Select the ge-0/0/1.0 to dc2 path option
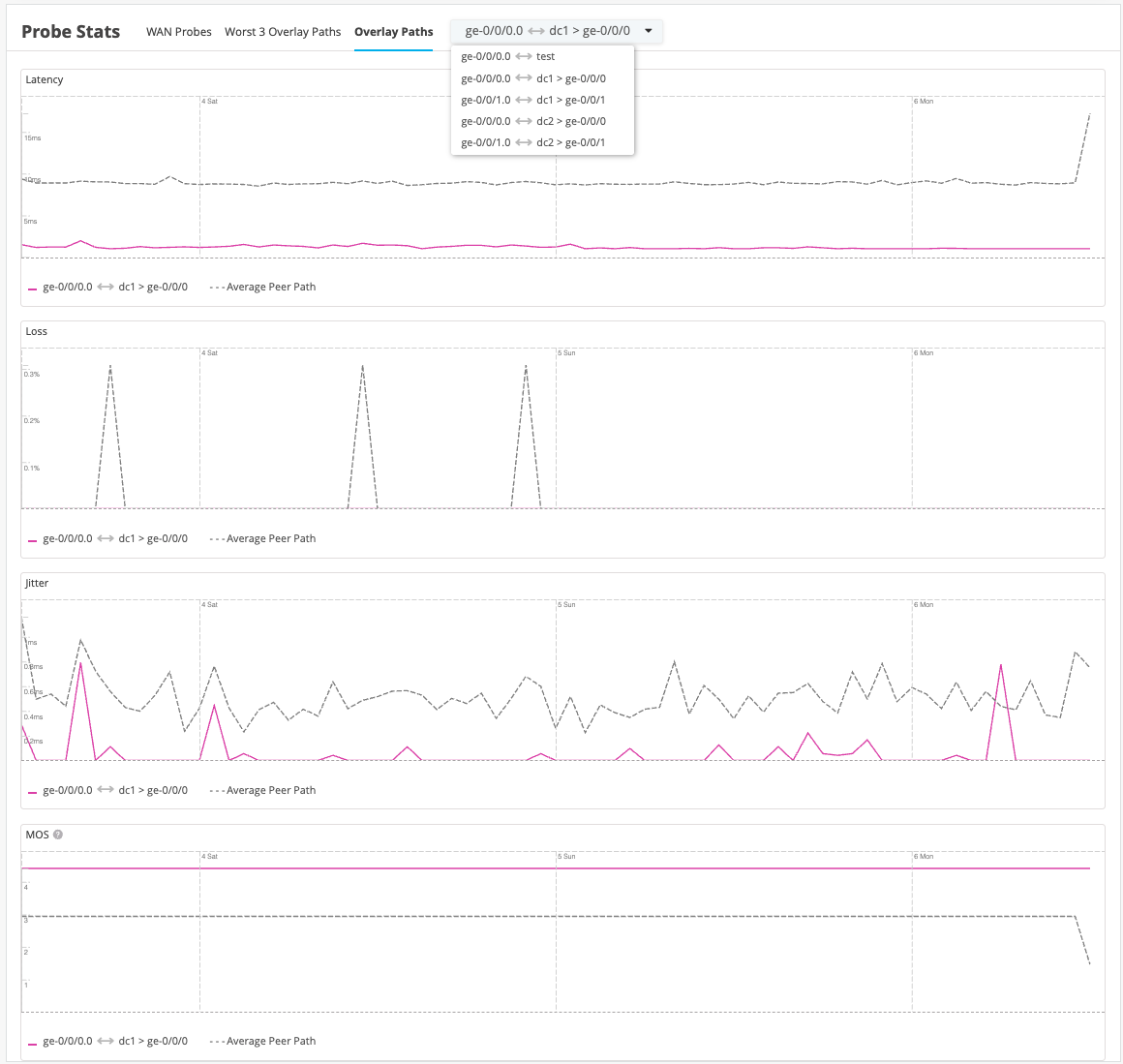The height and width of the screenshot is (1064, 1123). tap(533, 141)
